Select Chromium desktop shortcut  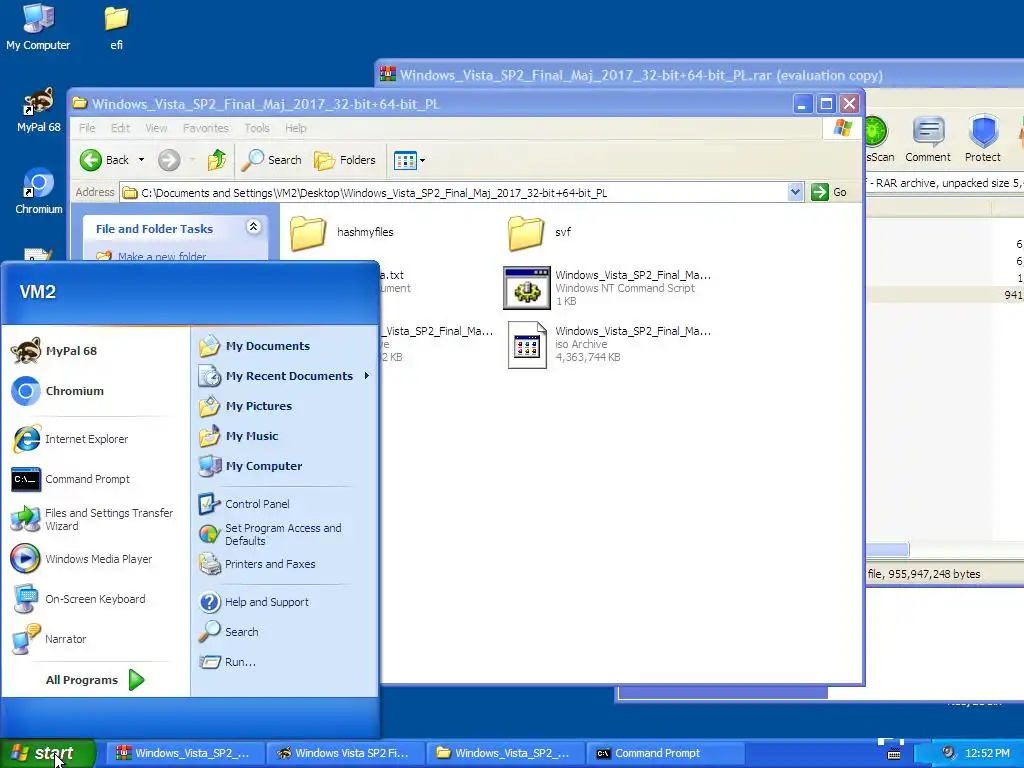click(x=39, y=191)
